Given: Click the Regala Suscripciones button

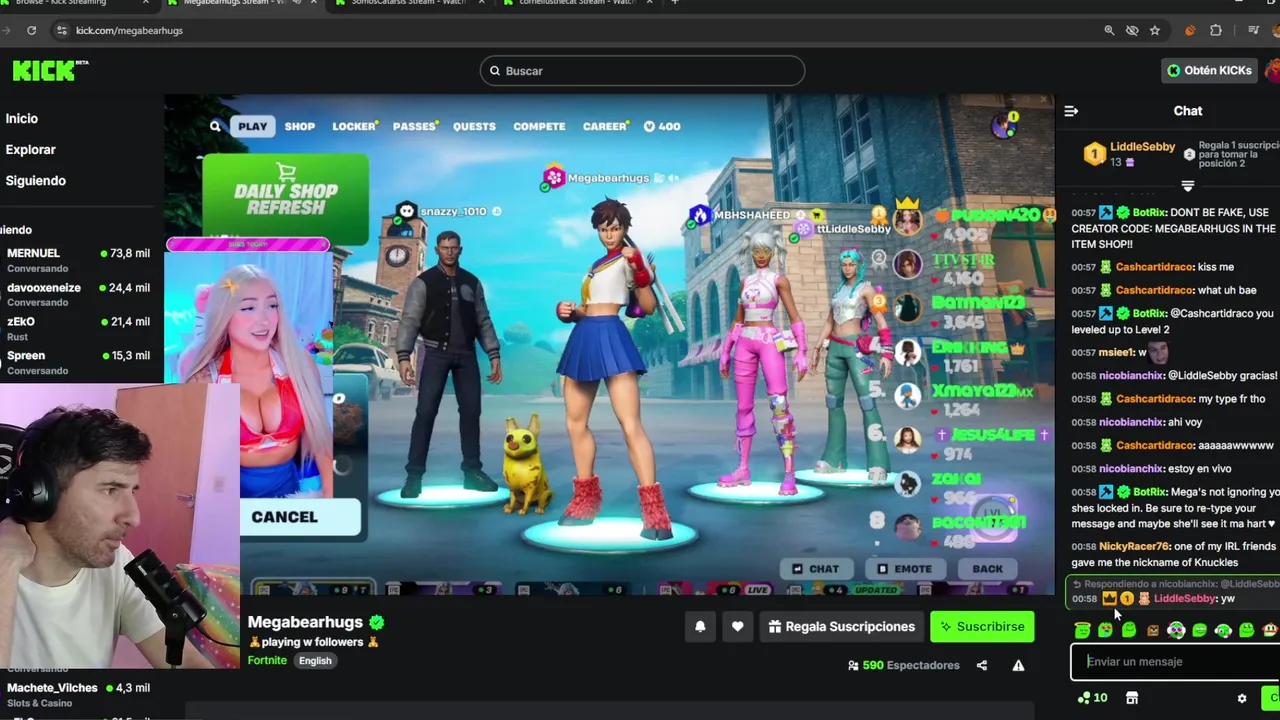Looking at the screenshot, I should pyautogui.click(x=842, y=626).
